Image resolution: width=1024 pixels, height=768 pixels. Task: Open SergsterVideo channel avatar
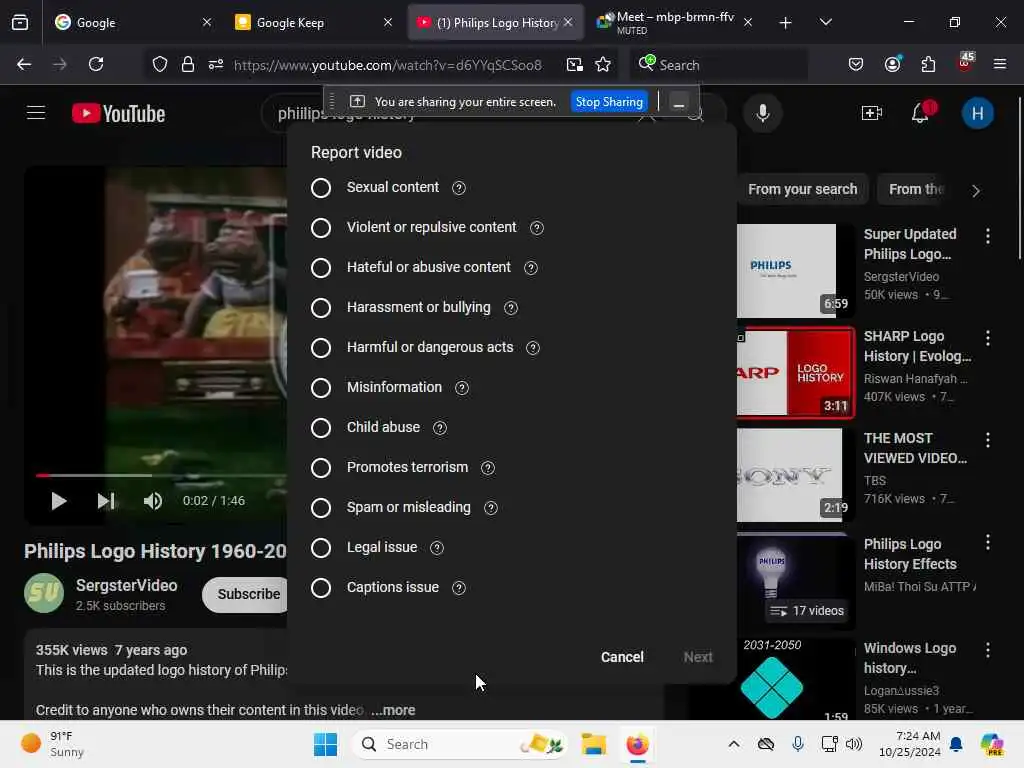click(44, 593)
